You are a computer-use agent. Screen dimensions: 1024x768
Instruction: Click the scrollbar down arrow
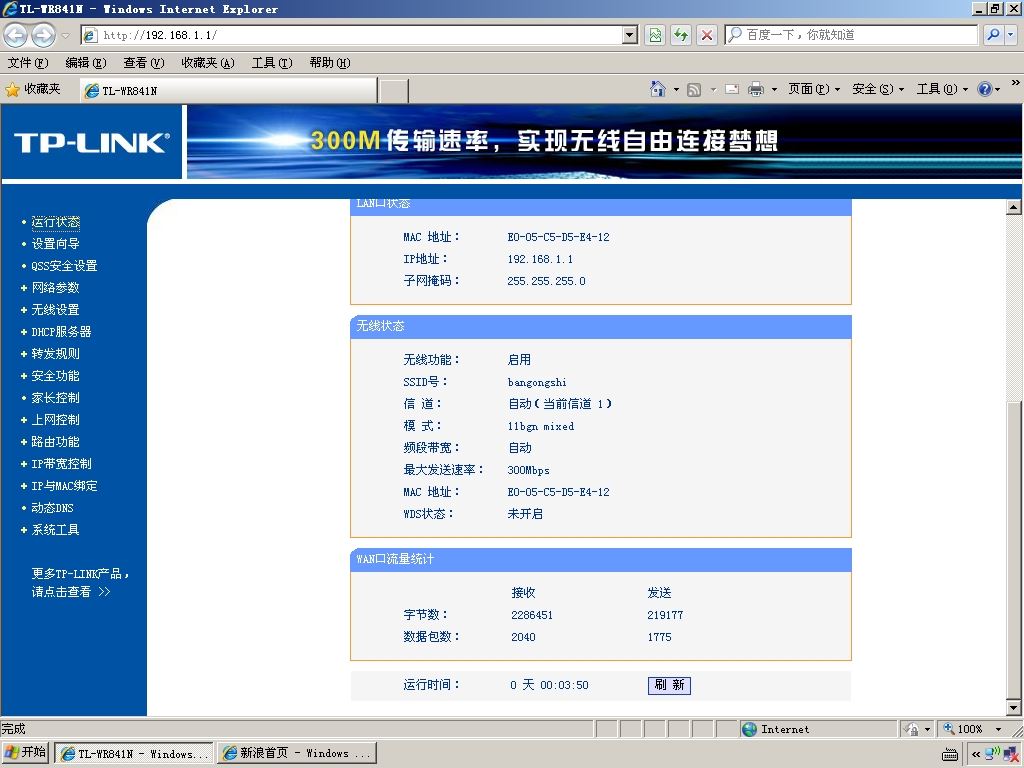coord(1014,707)
